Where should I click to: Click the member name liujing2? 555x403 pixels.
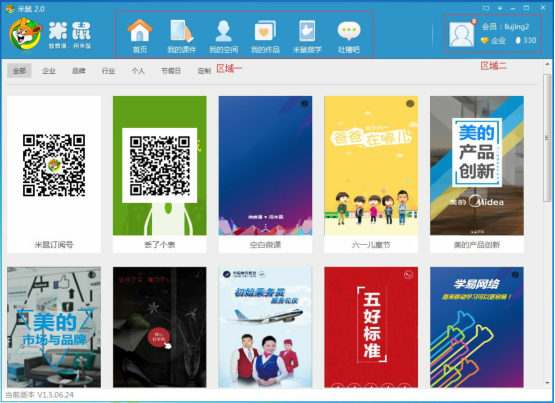517,27
